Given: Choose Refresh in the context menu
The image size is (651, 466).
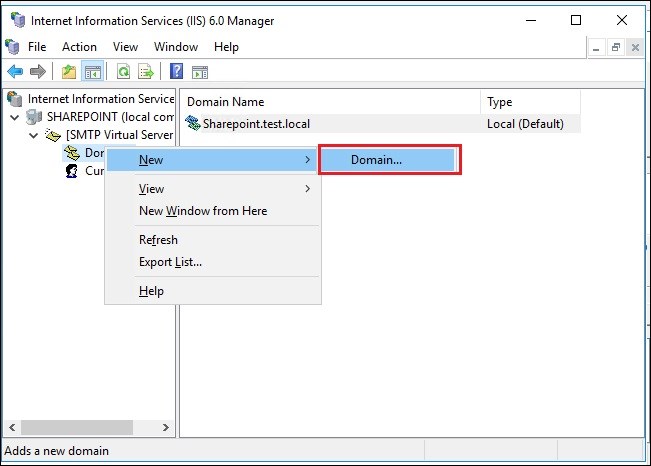Looking at the screenshot, I should (x=213, y=240).
